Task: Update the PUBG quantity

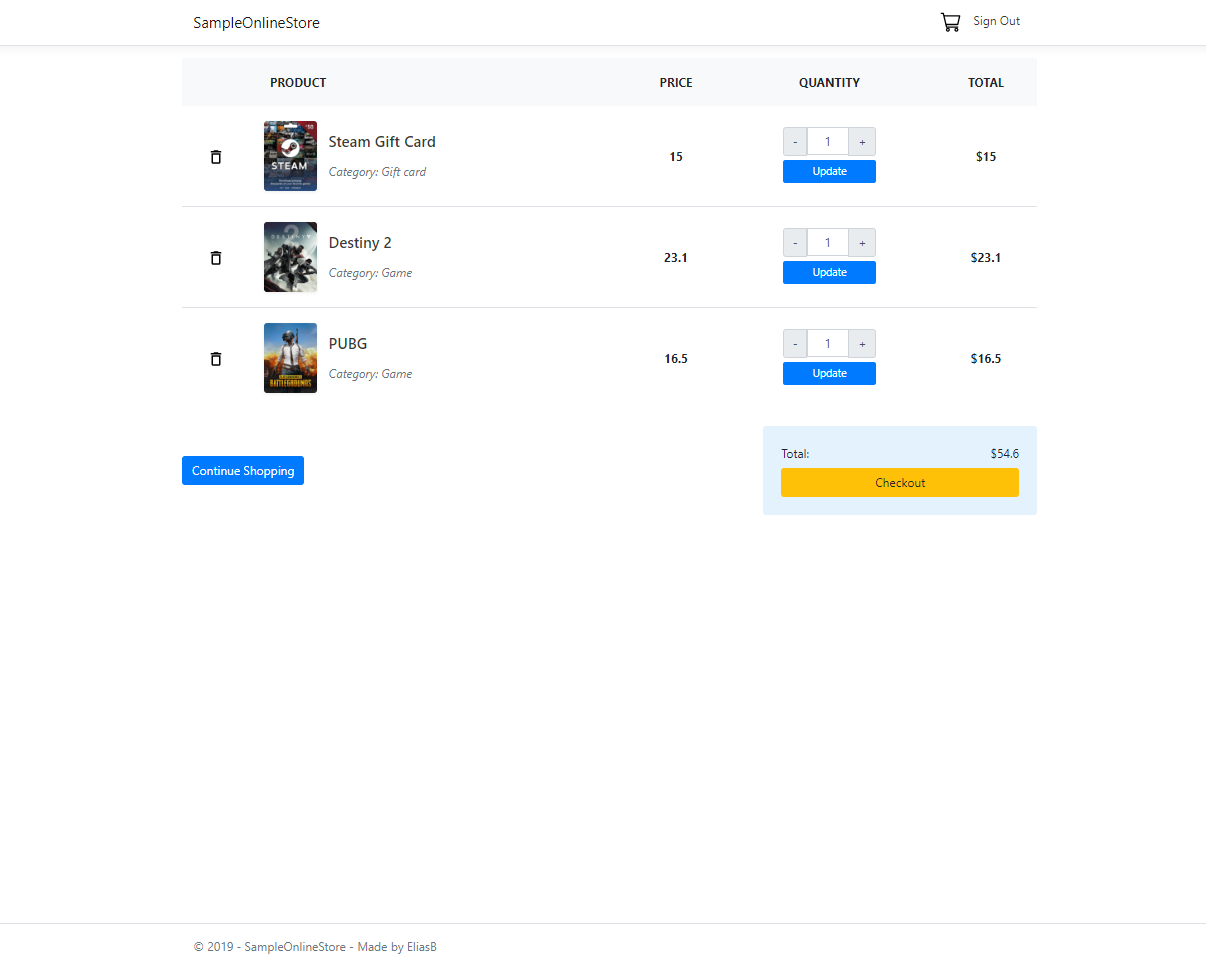Action: pos(829,374)
